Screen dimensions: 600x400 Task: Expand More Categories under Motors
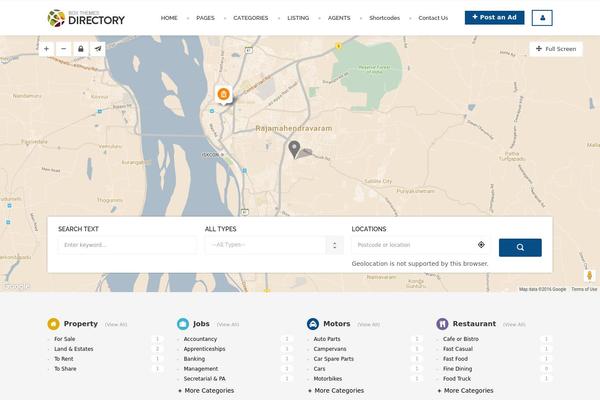[336, 390]
